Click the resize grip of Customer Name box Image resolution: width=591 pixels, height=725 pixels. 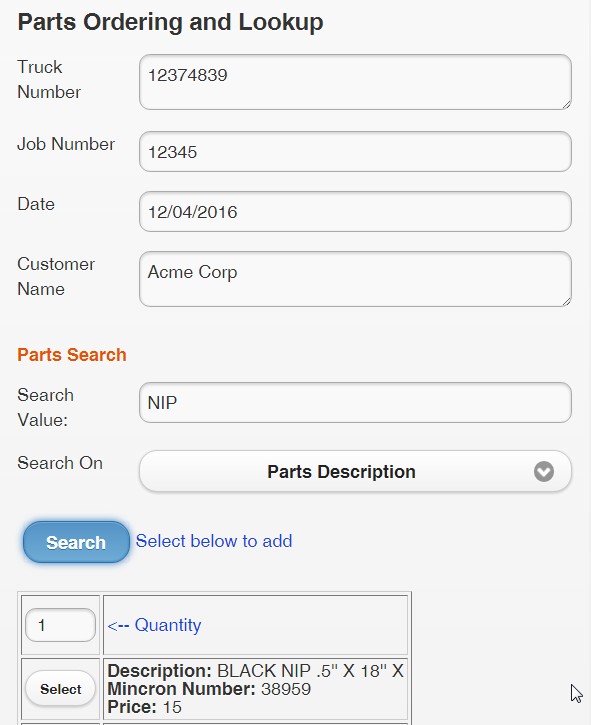pyautogui.click(x=566, y=301)
